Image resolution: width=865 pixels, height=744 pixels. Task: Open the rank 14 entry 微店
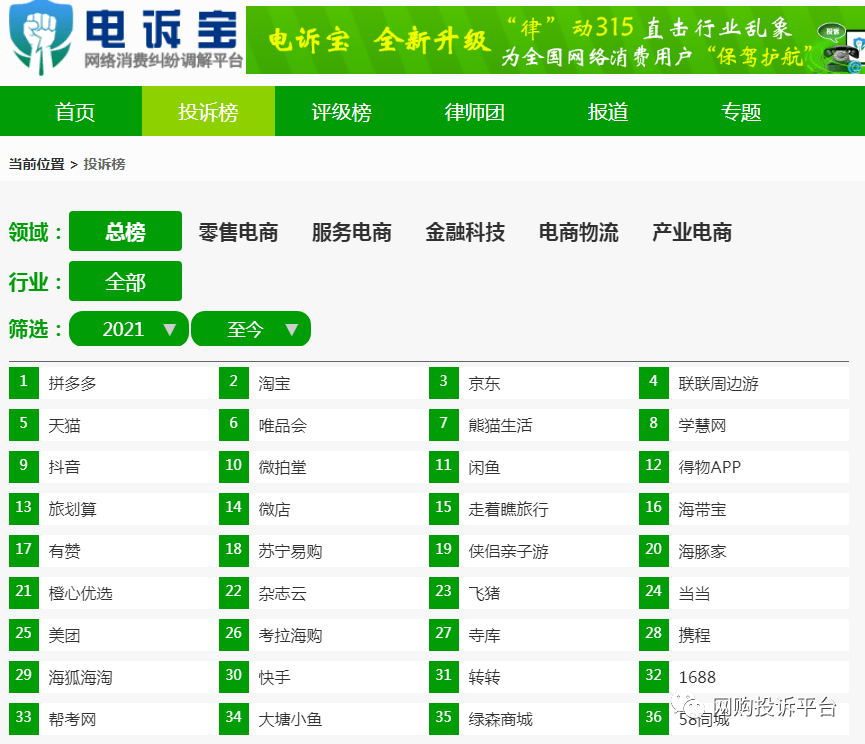click(x=274, y=509)
